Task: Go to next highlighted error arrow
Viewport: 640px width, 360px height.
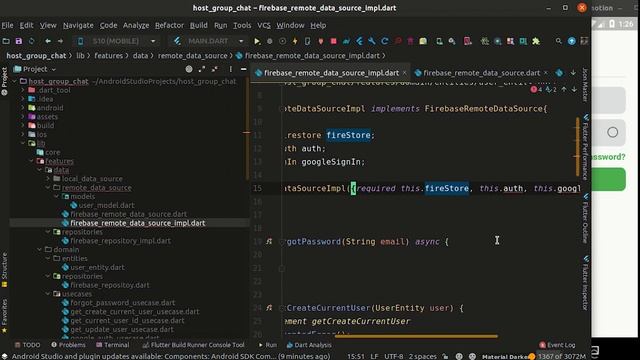Action: click(x=574, y=89)
